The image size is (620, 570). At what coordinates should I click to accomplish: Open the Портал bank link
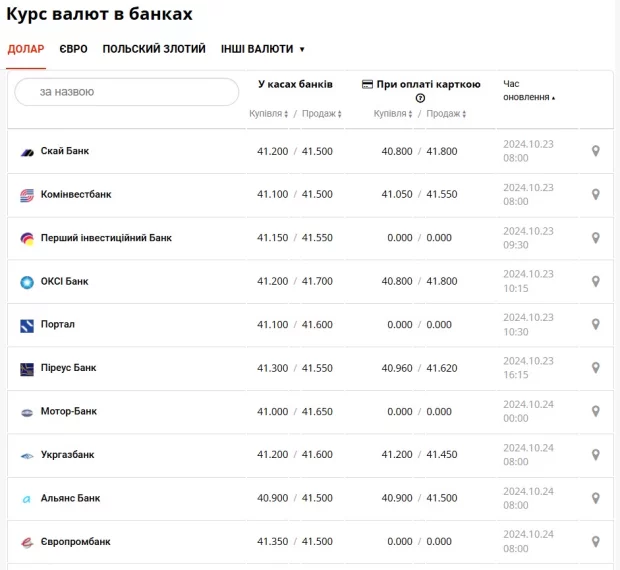[57, 325]
